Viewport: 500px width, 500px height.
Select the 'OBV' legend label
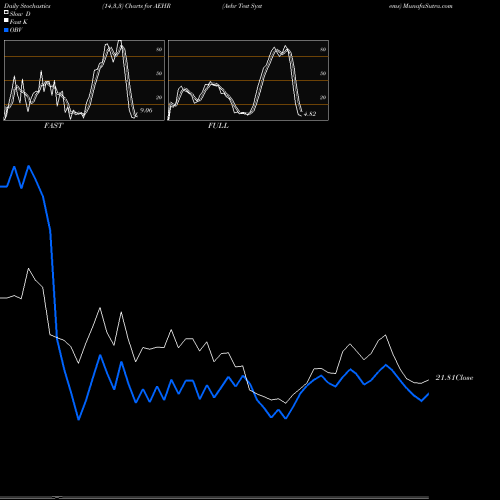(16, 30)
